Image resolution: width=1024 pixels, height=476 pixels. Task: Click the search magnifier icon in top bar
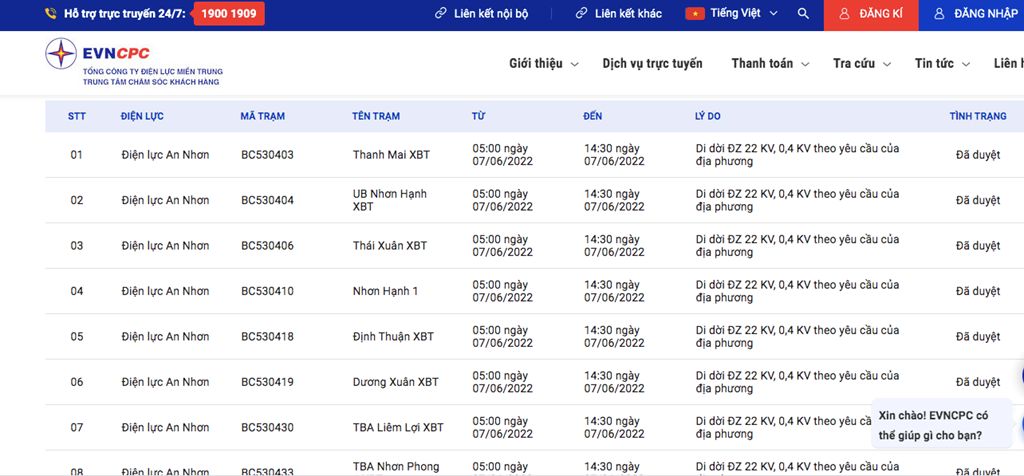(803, 14)
